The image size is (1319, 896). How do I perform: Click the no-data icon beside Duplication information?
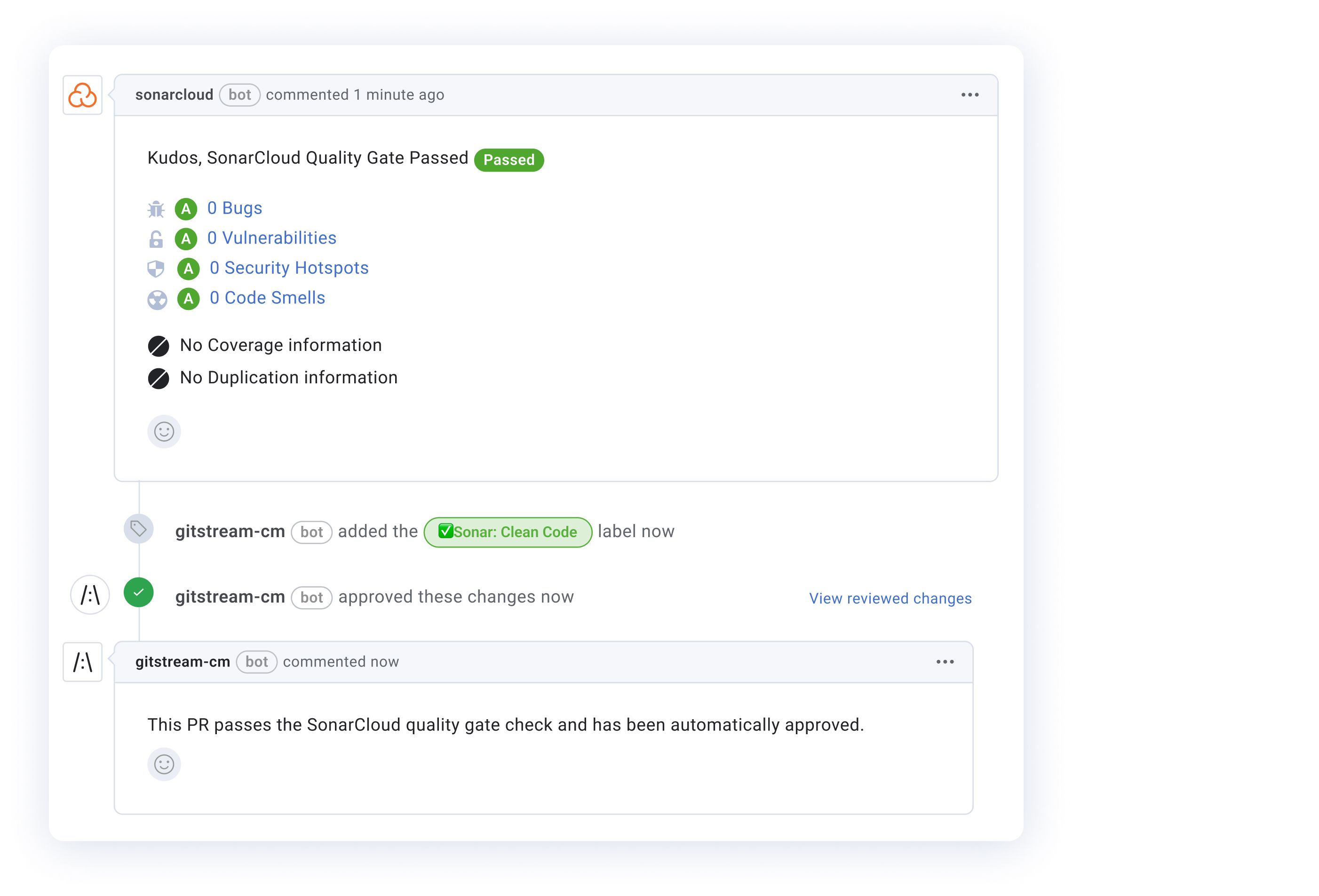(159, 379)
